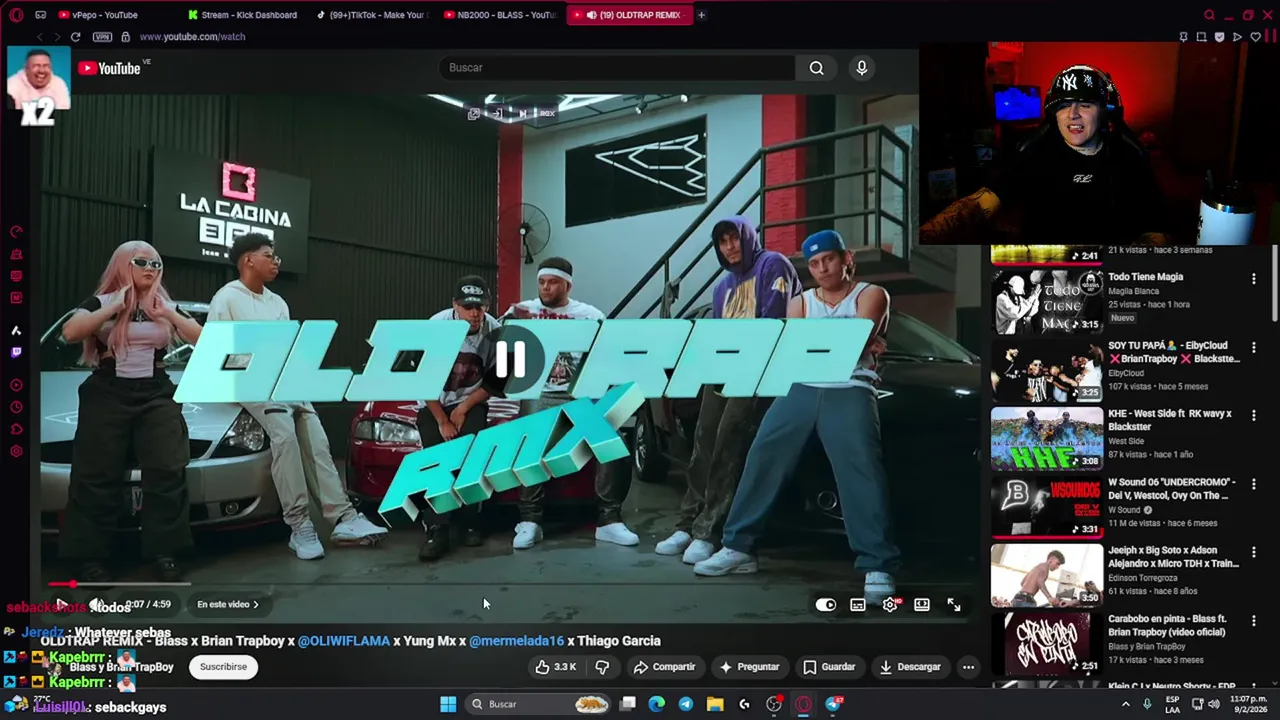Toggle autoplay switch in player
Image resolution: width=1280 pixels, height=720 pixels.
point(825,604)
